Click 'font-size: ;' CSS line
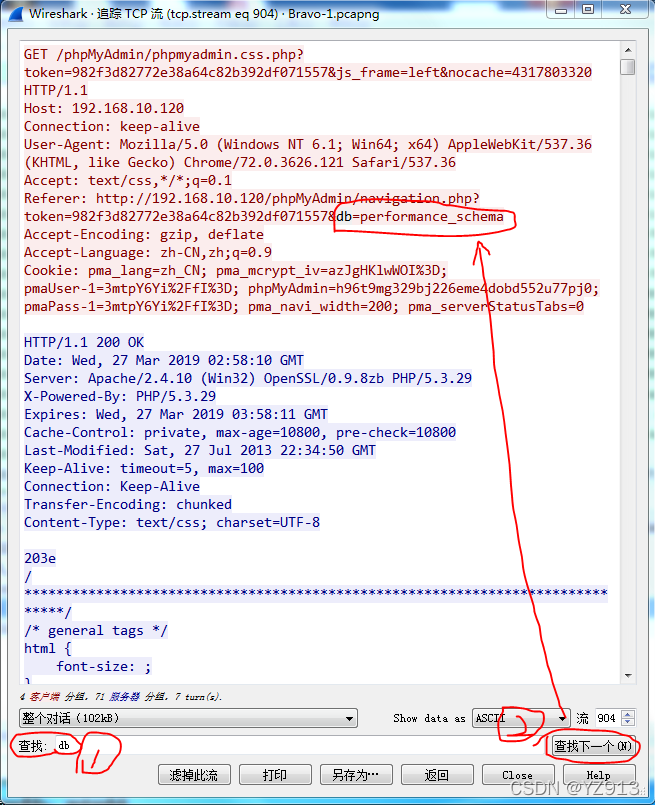Image resolution: width=655 pixels, height=805 pixels. point(104,666)
